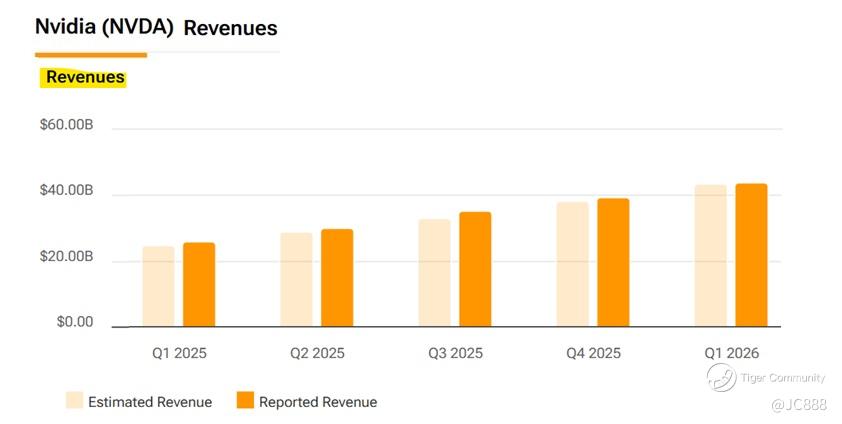Viewport: 842px width, 424px height.
Task: Click the Q1 2025 axis label
Action: tap(179, 353)
